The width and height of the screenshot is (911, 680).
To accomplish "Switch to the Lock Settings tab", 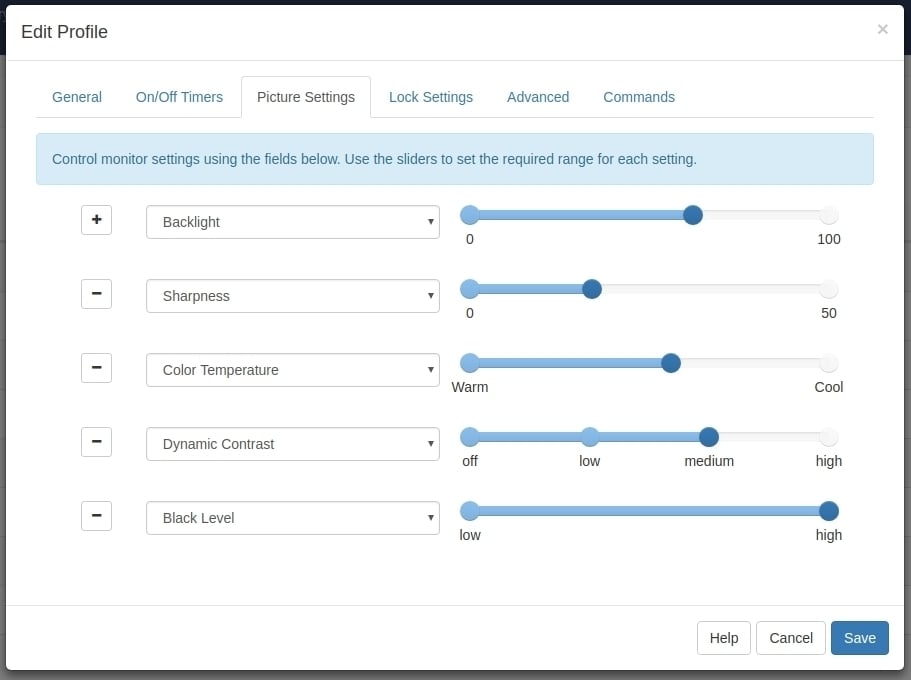I will point(431,97).
